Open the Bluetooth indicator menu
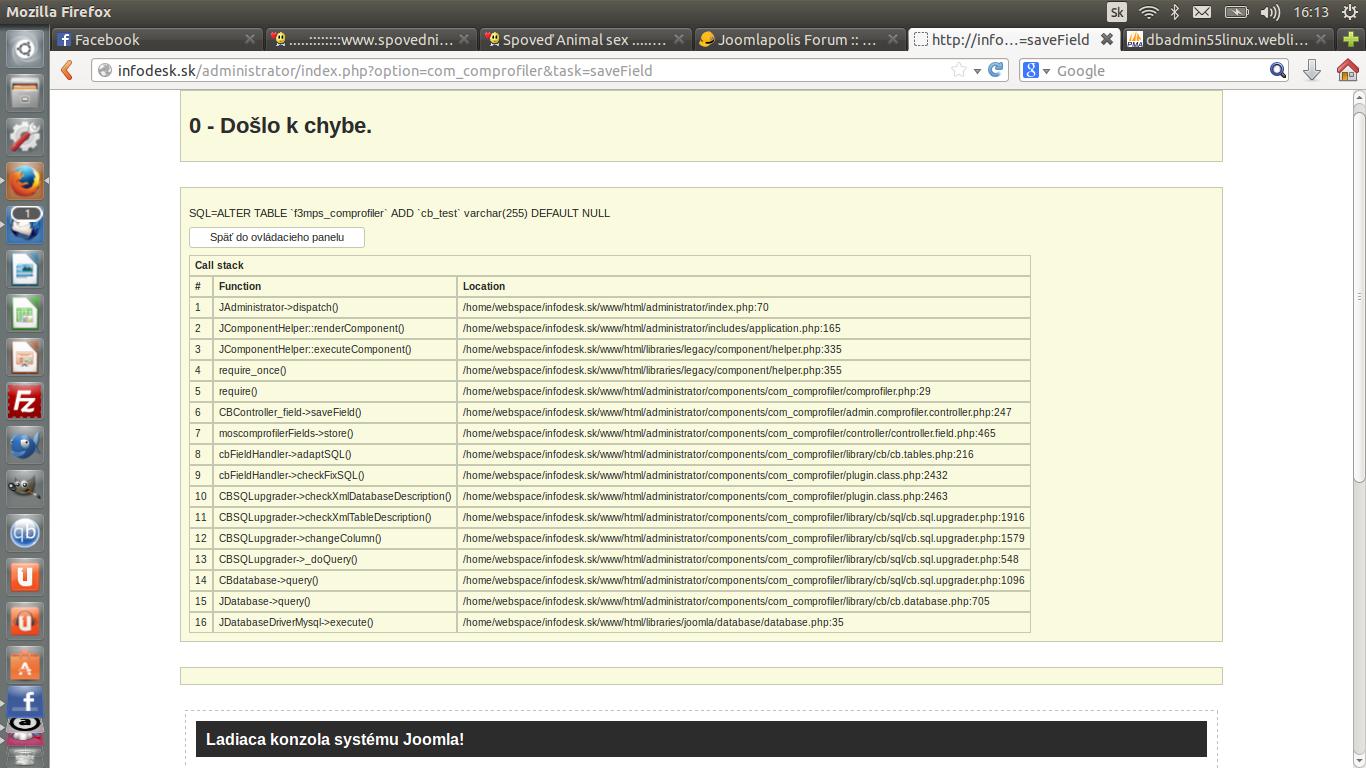This screenshot has height=768, width=1366. pos(1176,12)
